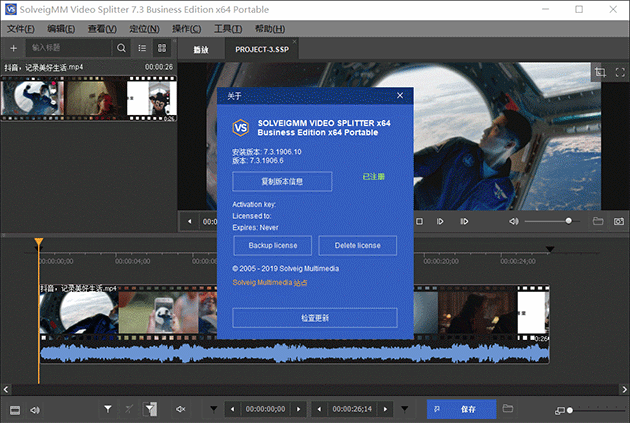Add a marker with the funnel icon

click(108, 409)
